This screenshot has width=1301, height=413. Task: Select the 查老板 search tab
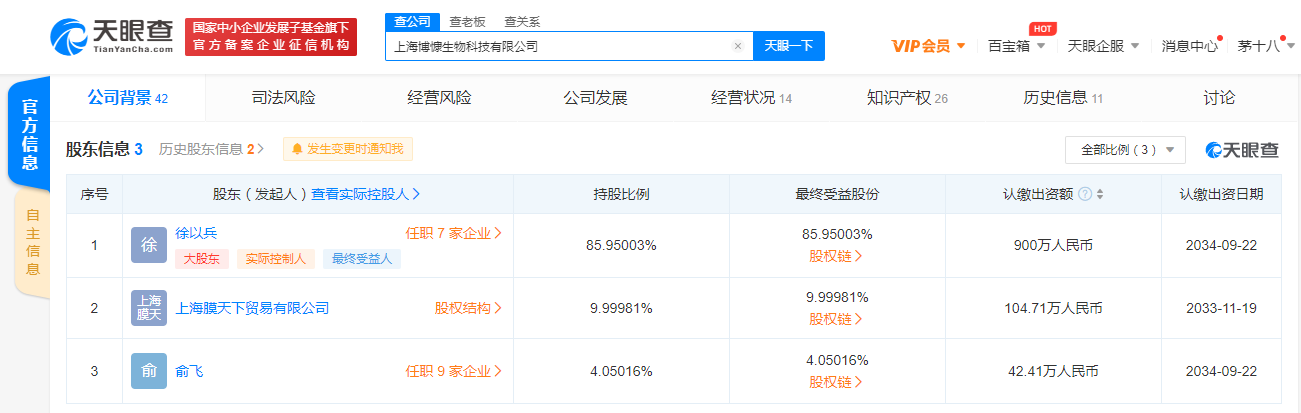coord(466,20)
